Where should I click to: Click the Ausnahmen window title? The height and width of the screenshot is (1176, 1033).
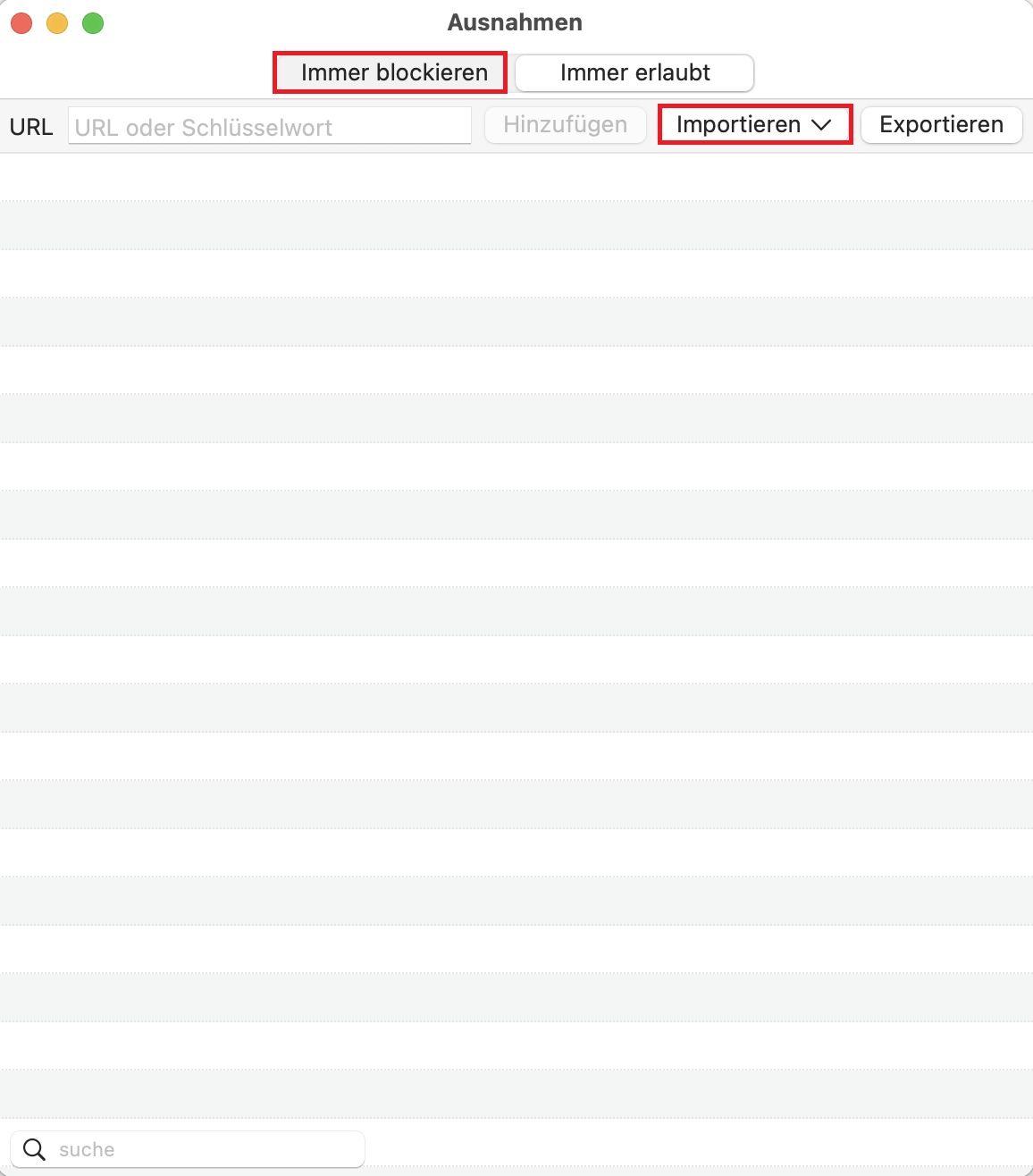(x=515, y=22)
